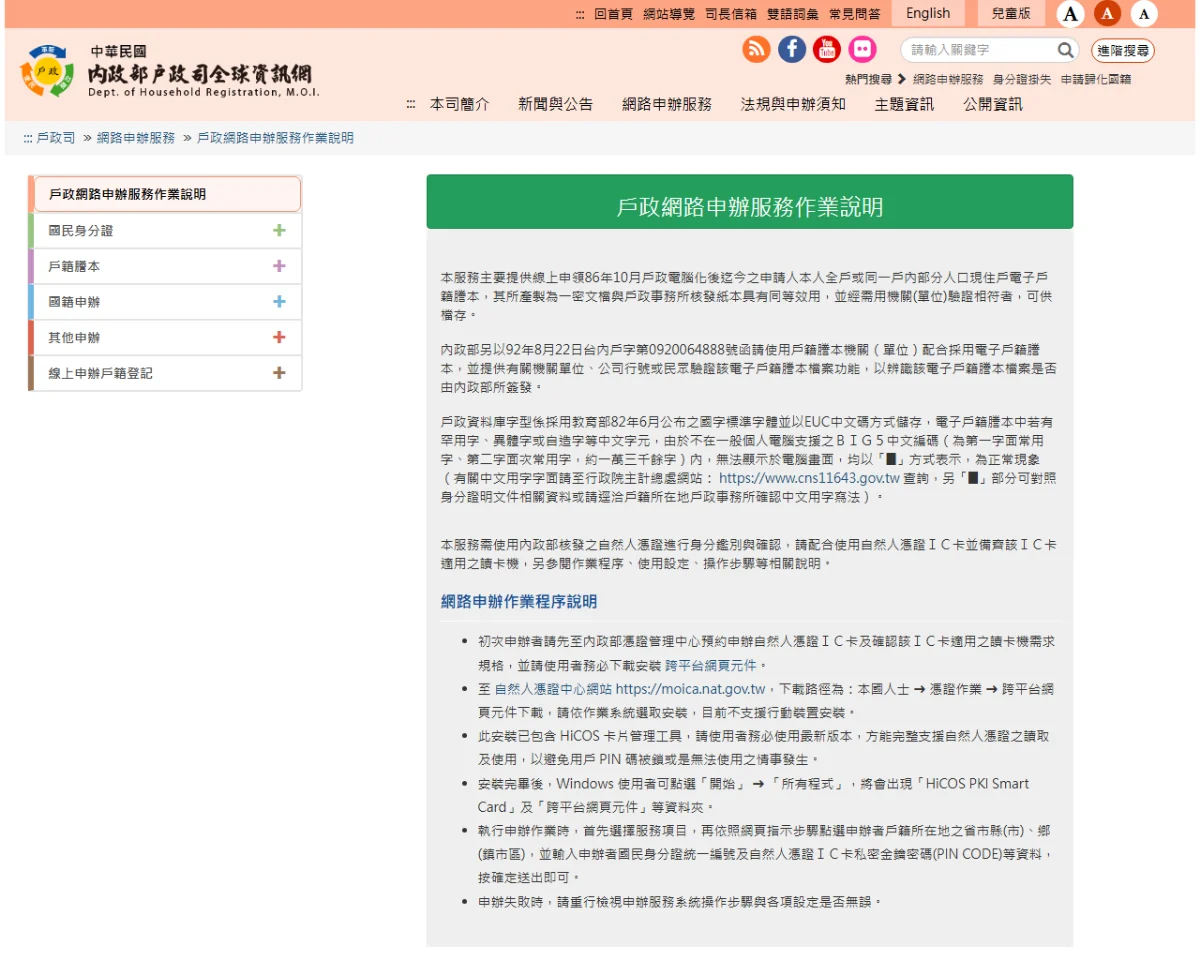Click hot search term 網路申辦服務
The image size is (1200, 956).
tap(948, 79)
